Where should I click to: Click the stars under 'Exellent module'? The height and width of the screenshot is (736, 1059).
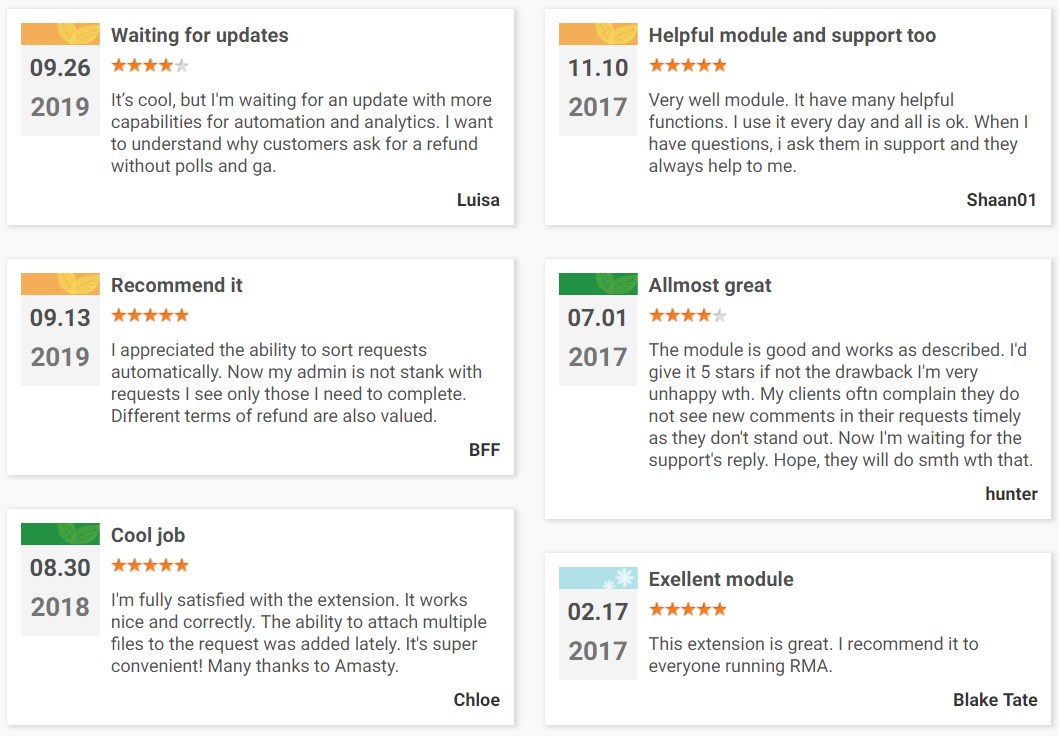(687, 609)
